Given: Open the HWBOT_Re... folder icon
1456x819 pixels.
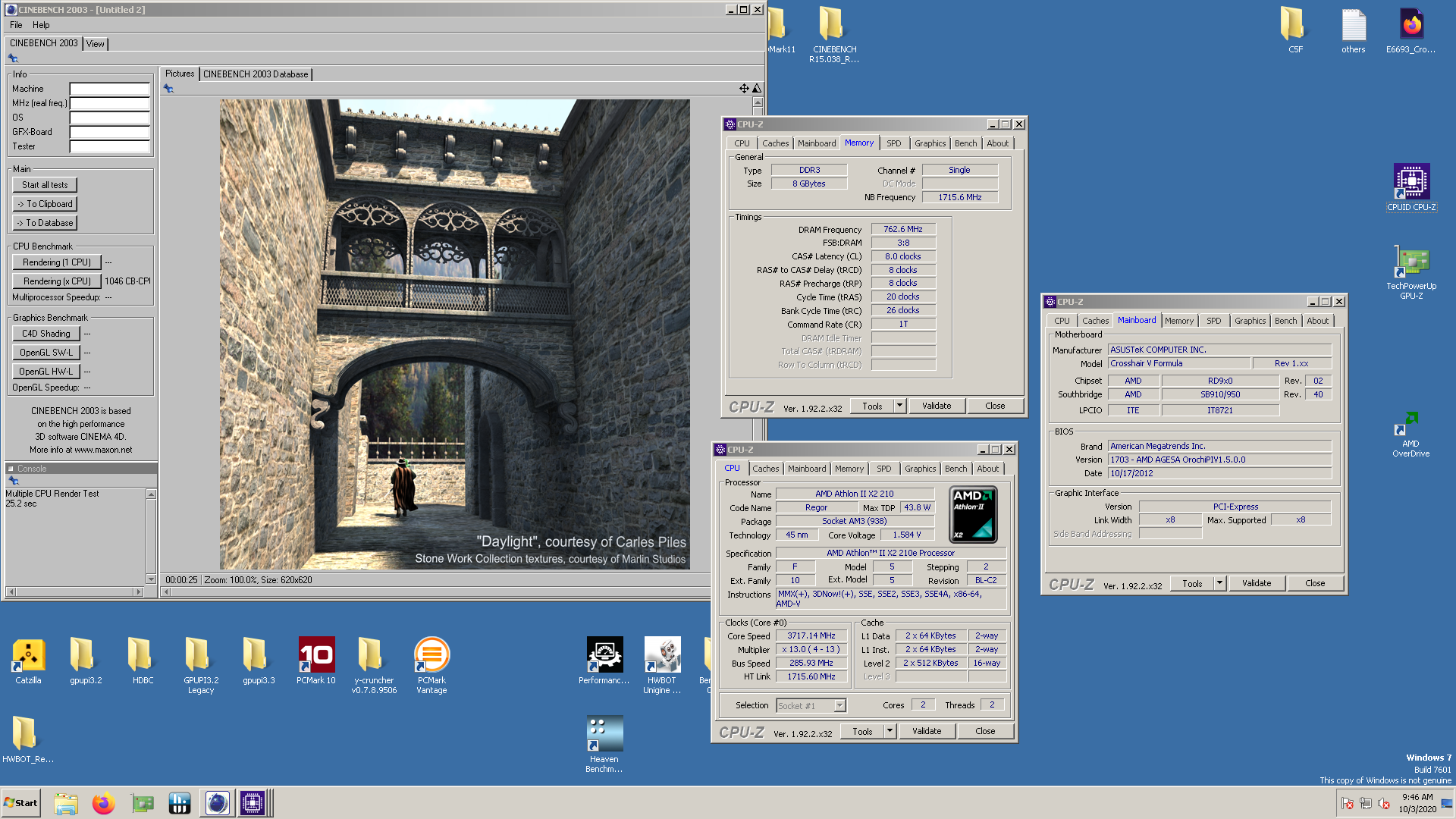Looking at the screenshot, I should click(28, 739).
